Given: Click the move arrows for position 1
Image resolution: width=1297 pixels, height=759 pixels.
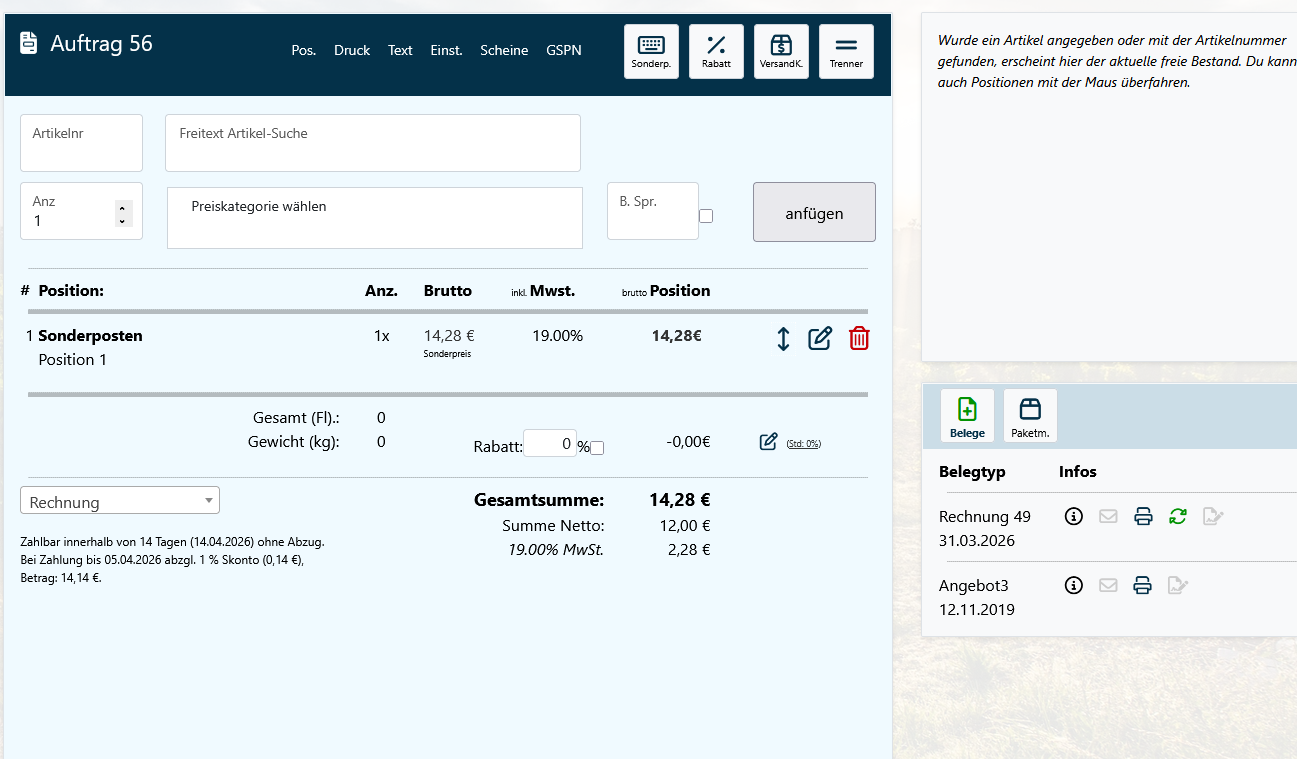Looking at the screenshot, I should (783, 339).
